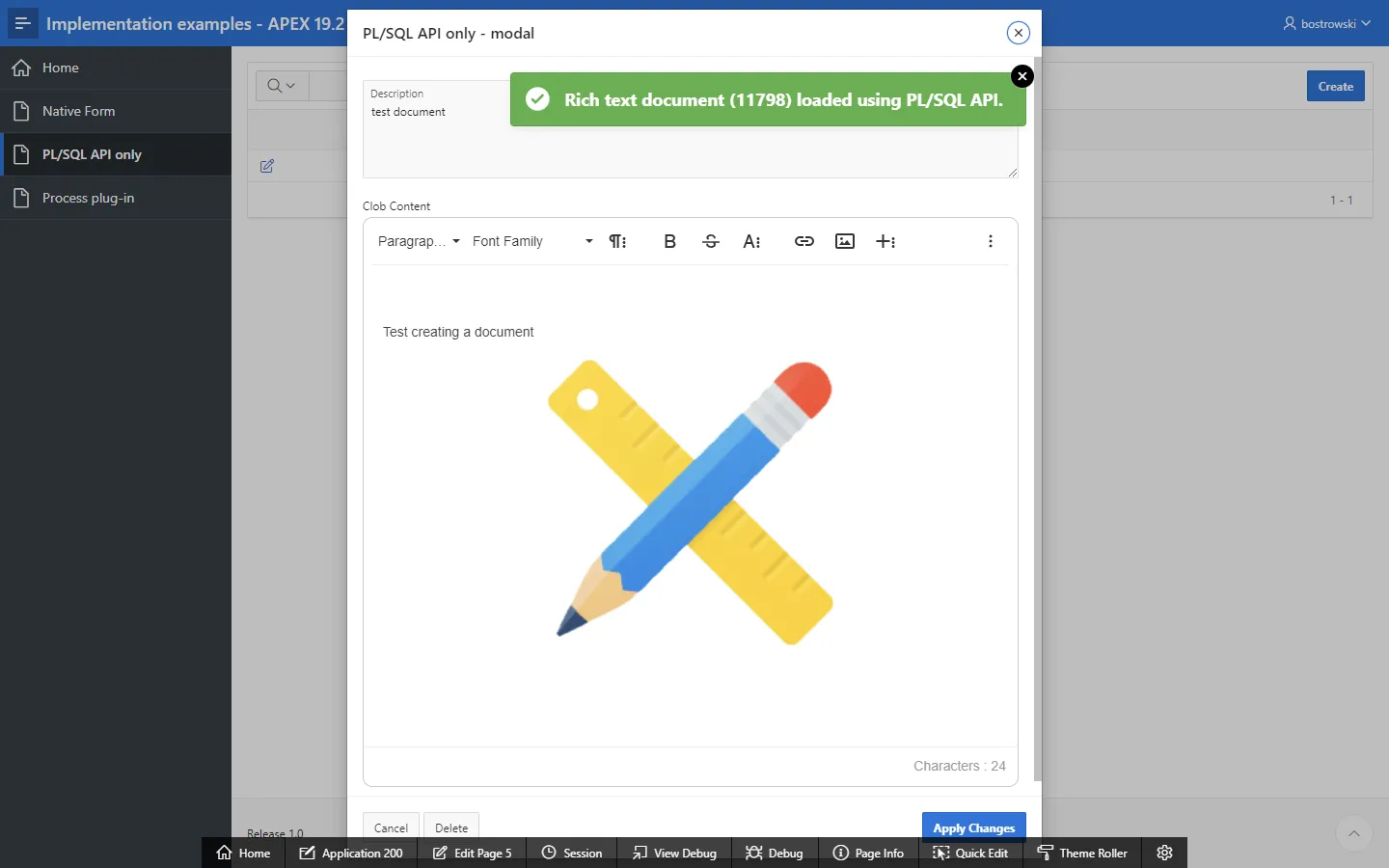
Task: Toggle bold formatting in the editor
Action: [669, 241]
